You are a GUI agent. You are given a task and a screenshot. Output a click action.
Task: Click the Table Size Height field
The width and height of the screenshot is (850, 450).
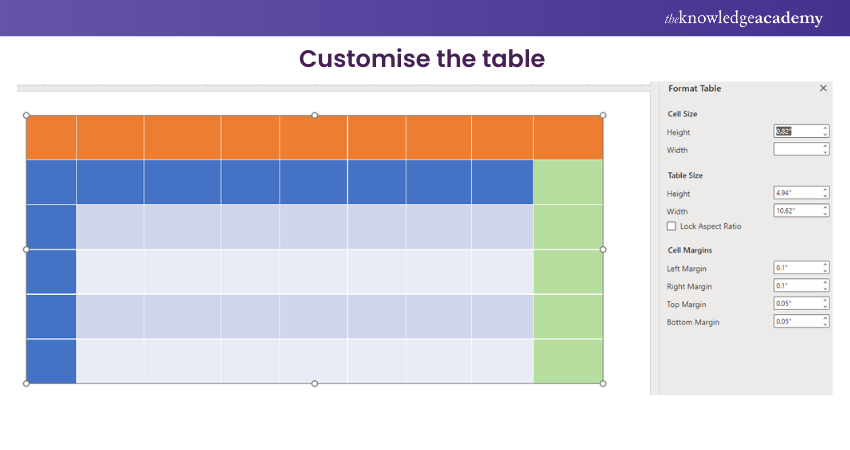point(797,193)
